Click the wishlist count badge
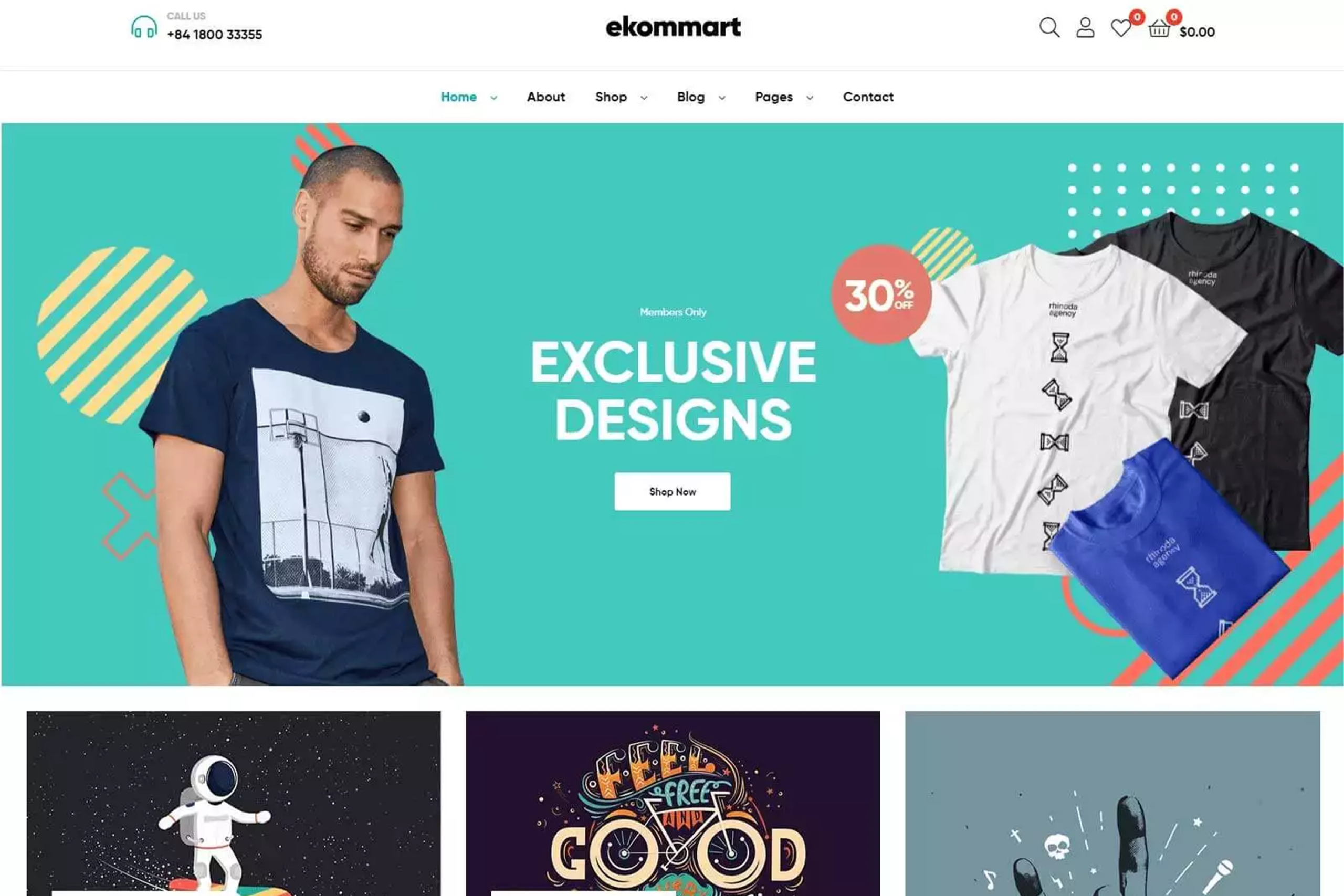 pyautogui.click(x=1137, y=17)
